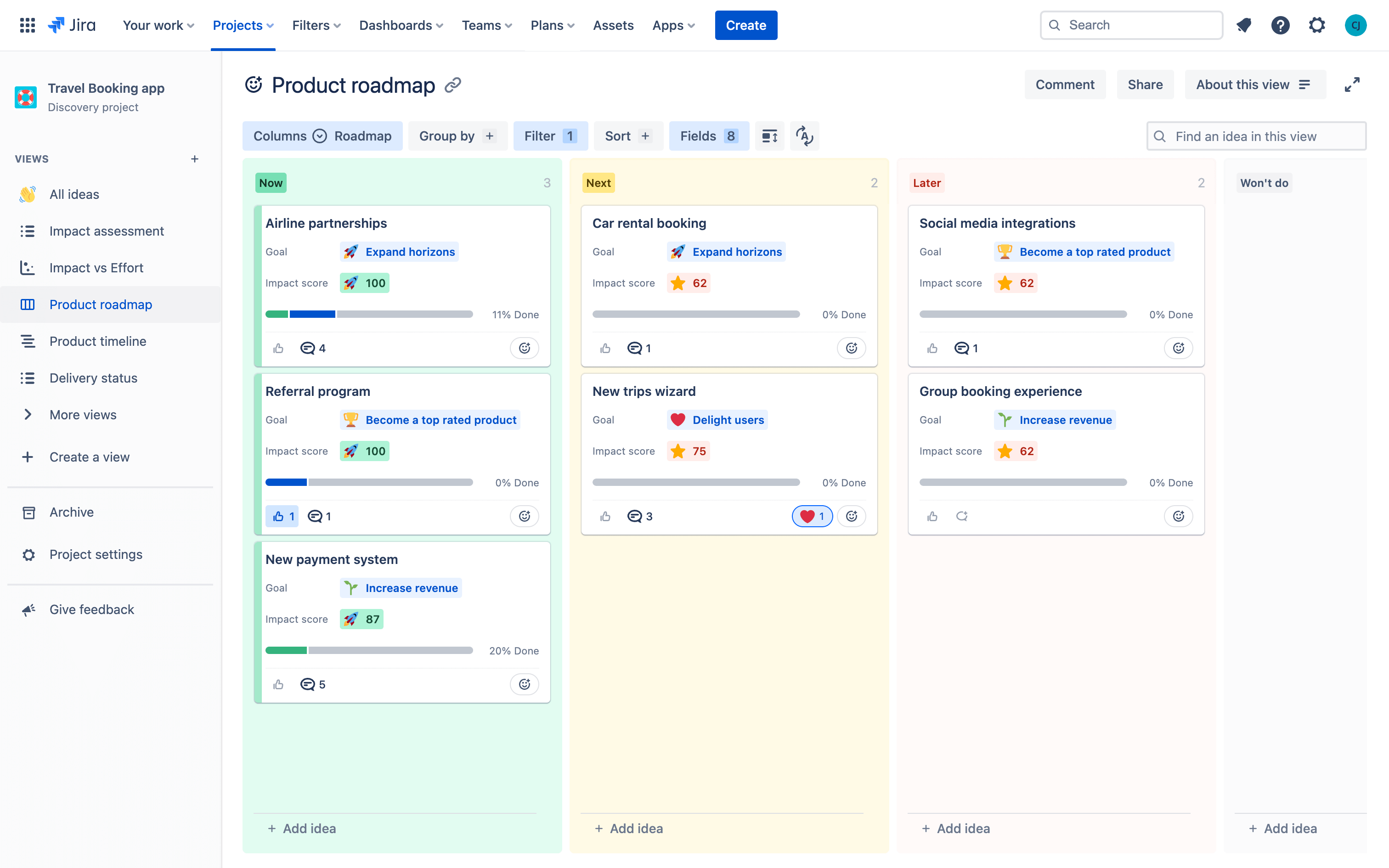This screenshot has height=868, width=1389.
Task: Add a reaction to Airline partnerships card
Action: click(x=524, y=348)
